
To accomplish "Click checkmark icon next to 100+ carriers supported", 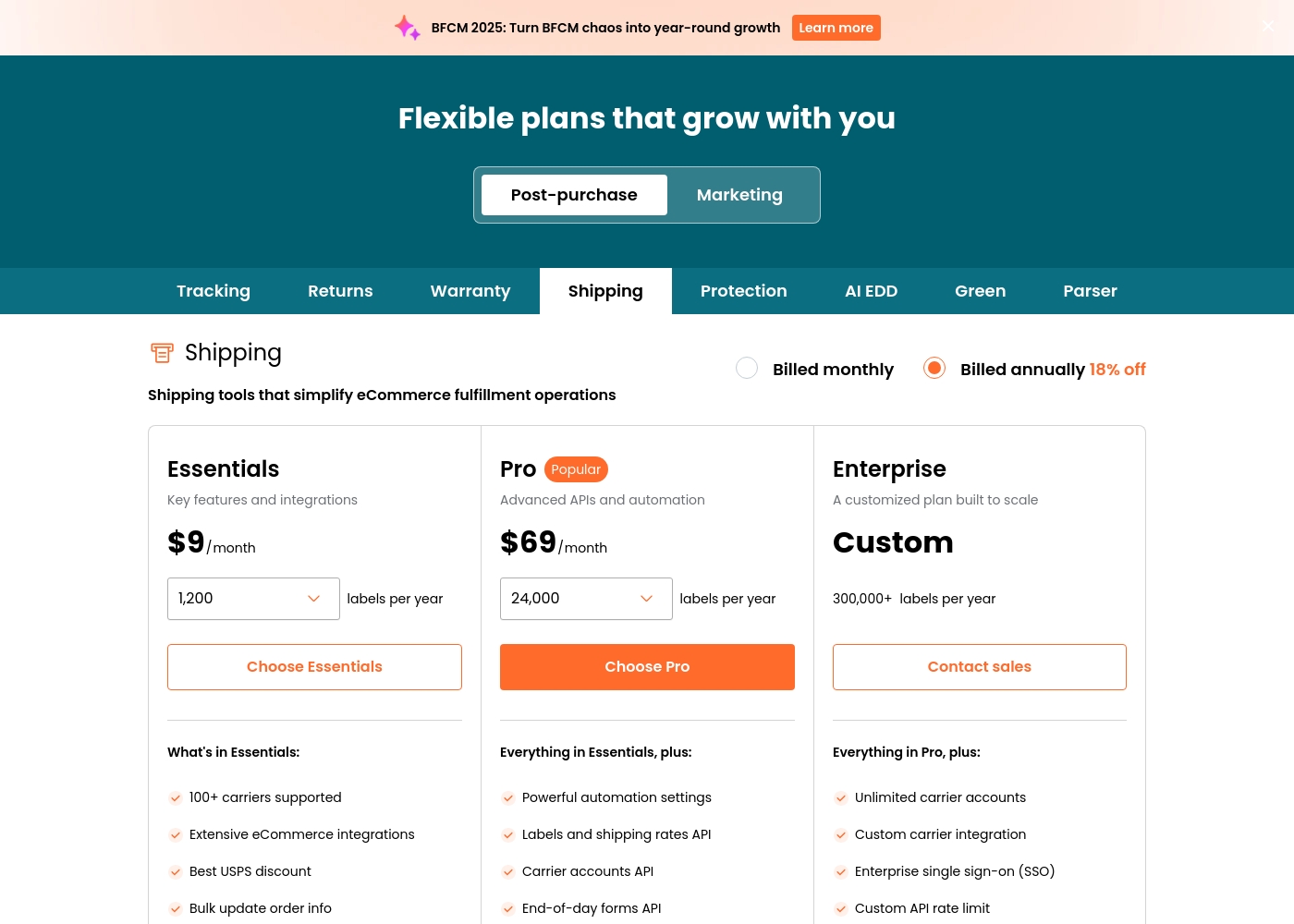I will pos(175,798).
